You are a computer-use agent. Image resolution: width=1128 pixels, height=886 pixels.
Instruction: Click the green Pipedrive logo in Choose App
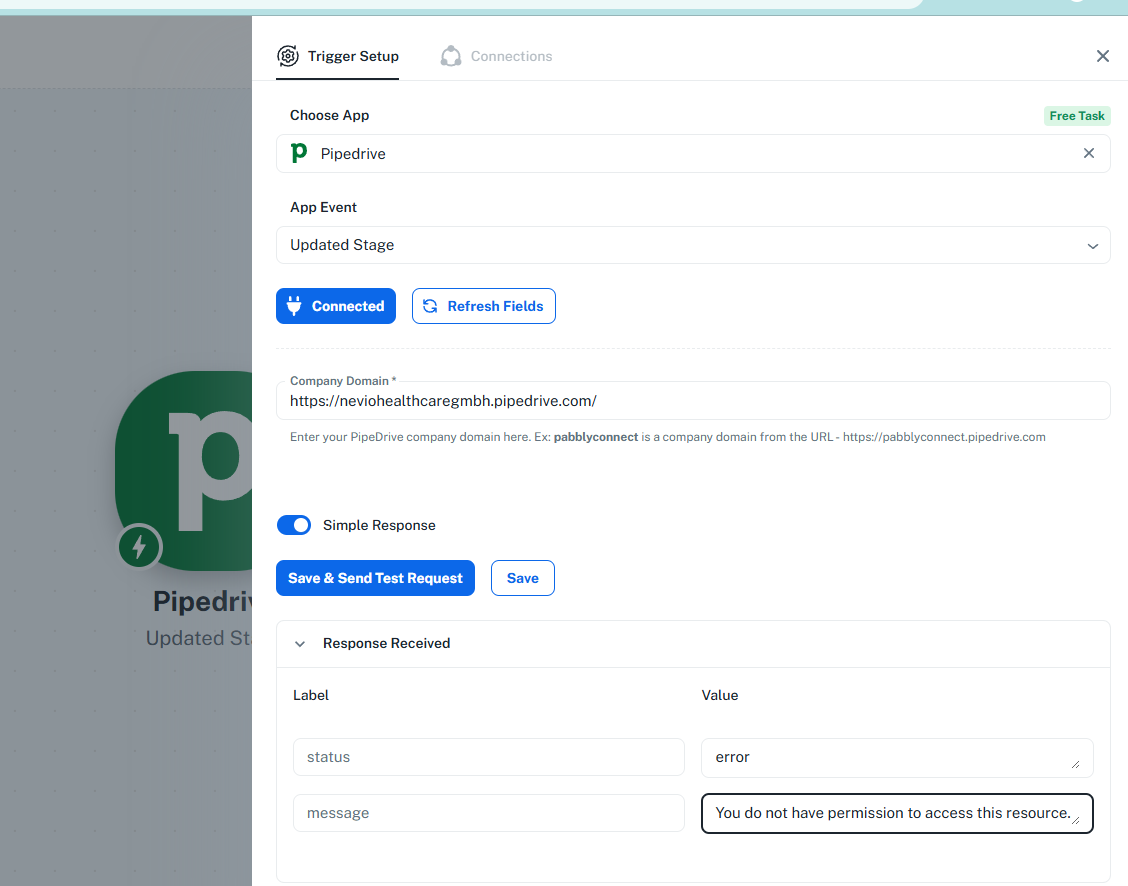299,153
